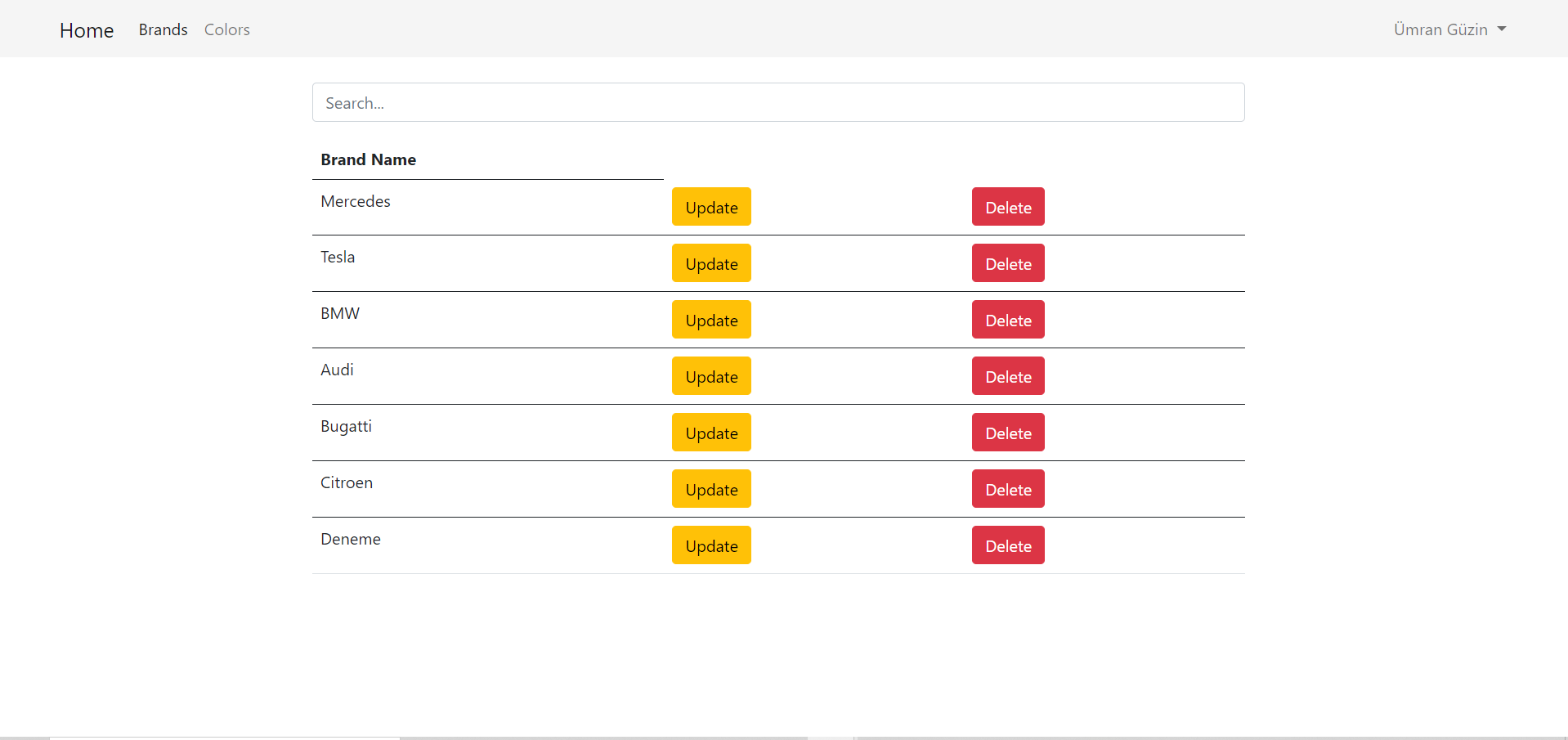Open the Colors page
1568x740 pixels.
click(x=226, y=29)
